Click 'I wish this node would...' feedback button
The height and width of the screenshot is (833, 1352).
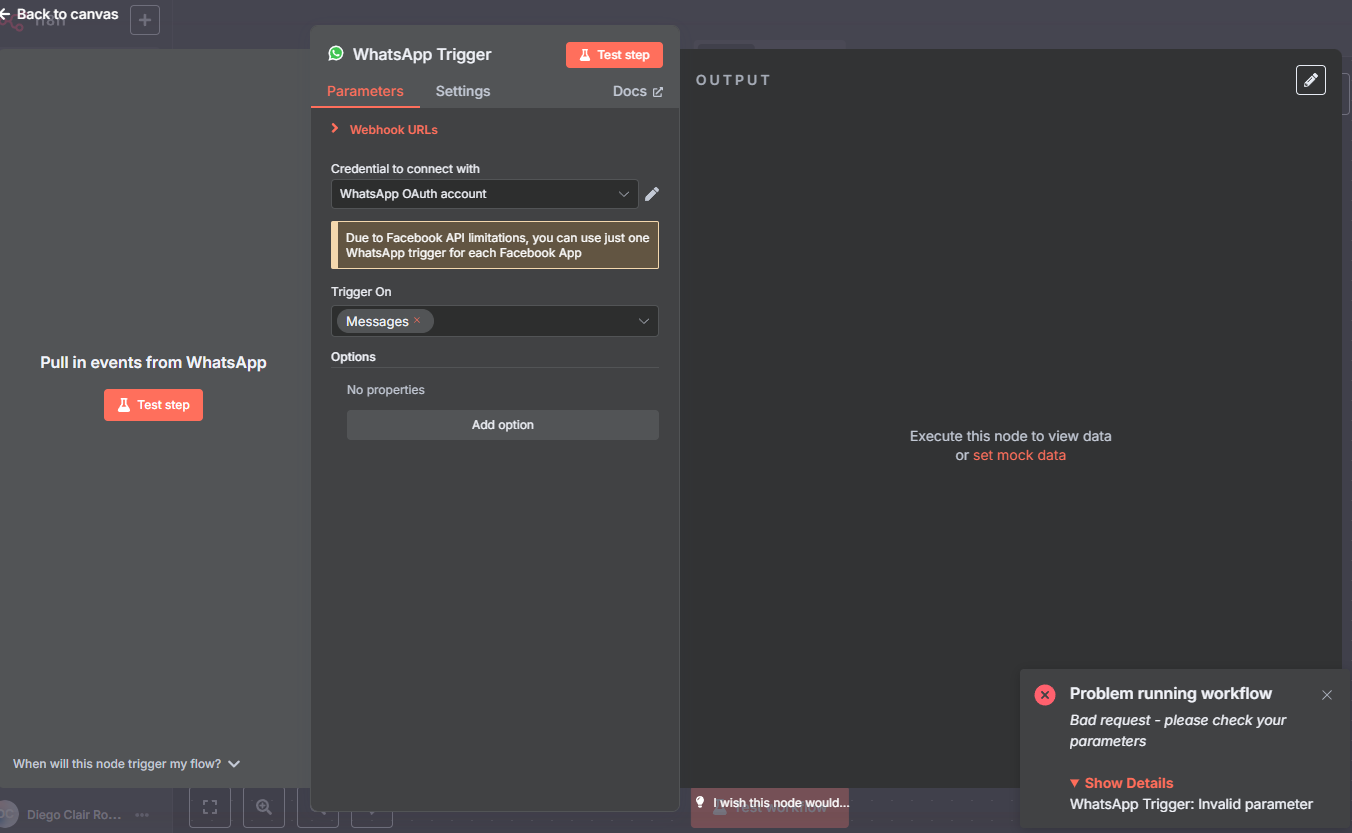pos(771,803)
